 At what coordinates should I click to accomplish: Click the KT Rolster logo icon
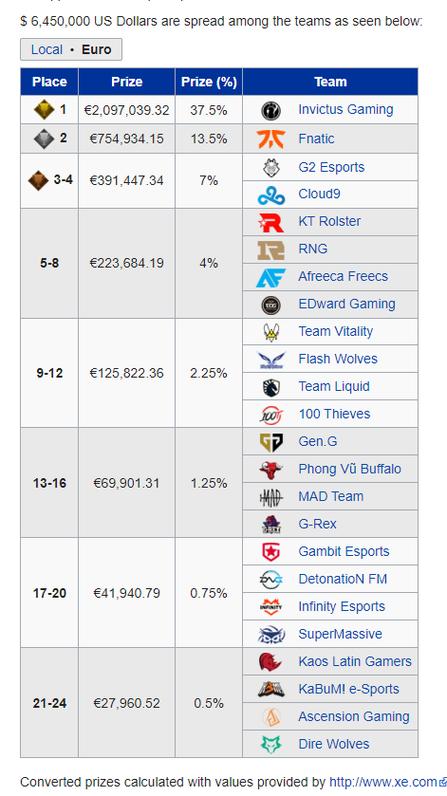tap(271, 222)
